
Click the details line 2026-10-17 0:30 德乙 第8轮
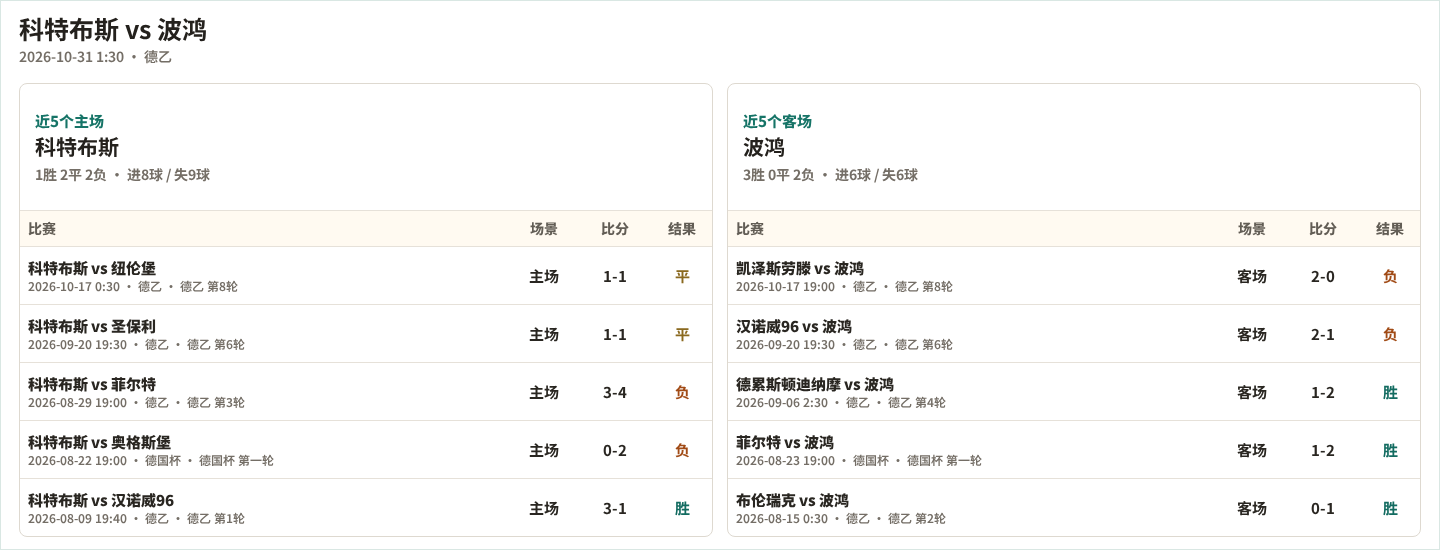tap(133, 287)
